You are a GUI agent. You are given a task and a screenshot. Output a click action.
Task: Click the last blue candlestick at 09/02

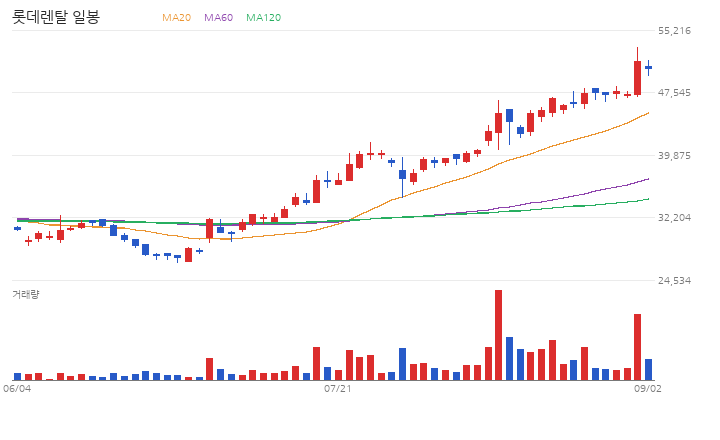tap(648, 68)
